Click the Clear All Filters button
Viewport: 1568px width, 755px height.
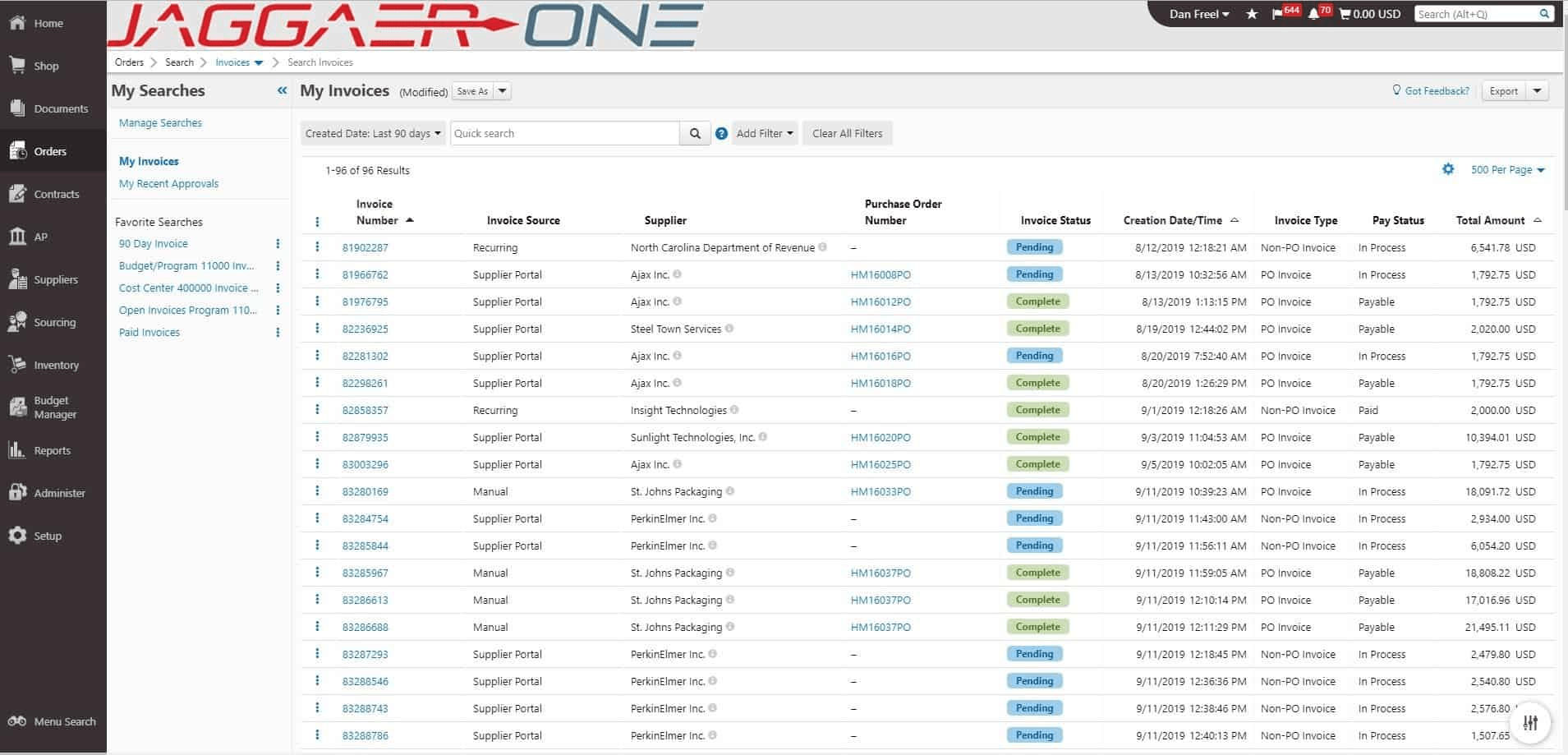[847, 133]
